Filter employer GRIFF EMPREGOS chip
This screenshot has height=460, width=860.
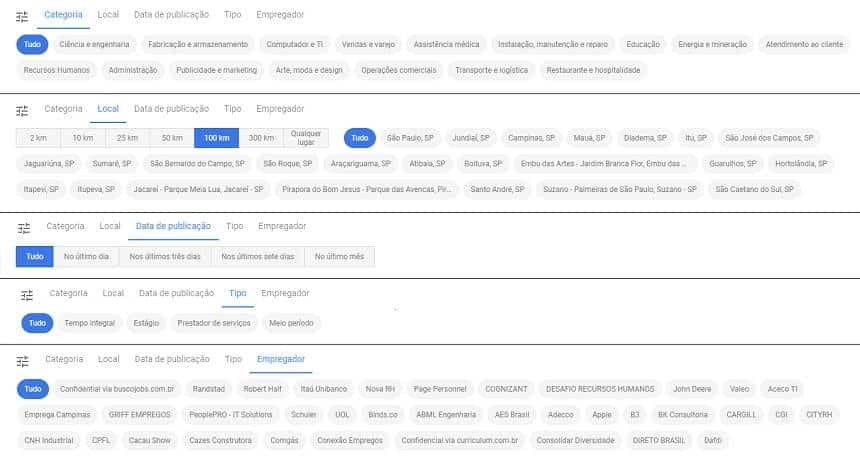pos(140,415)
